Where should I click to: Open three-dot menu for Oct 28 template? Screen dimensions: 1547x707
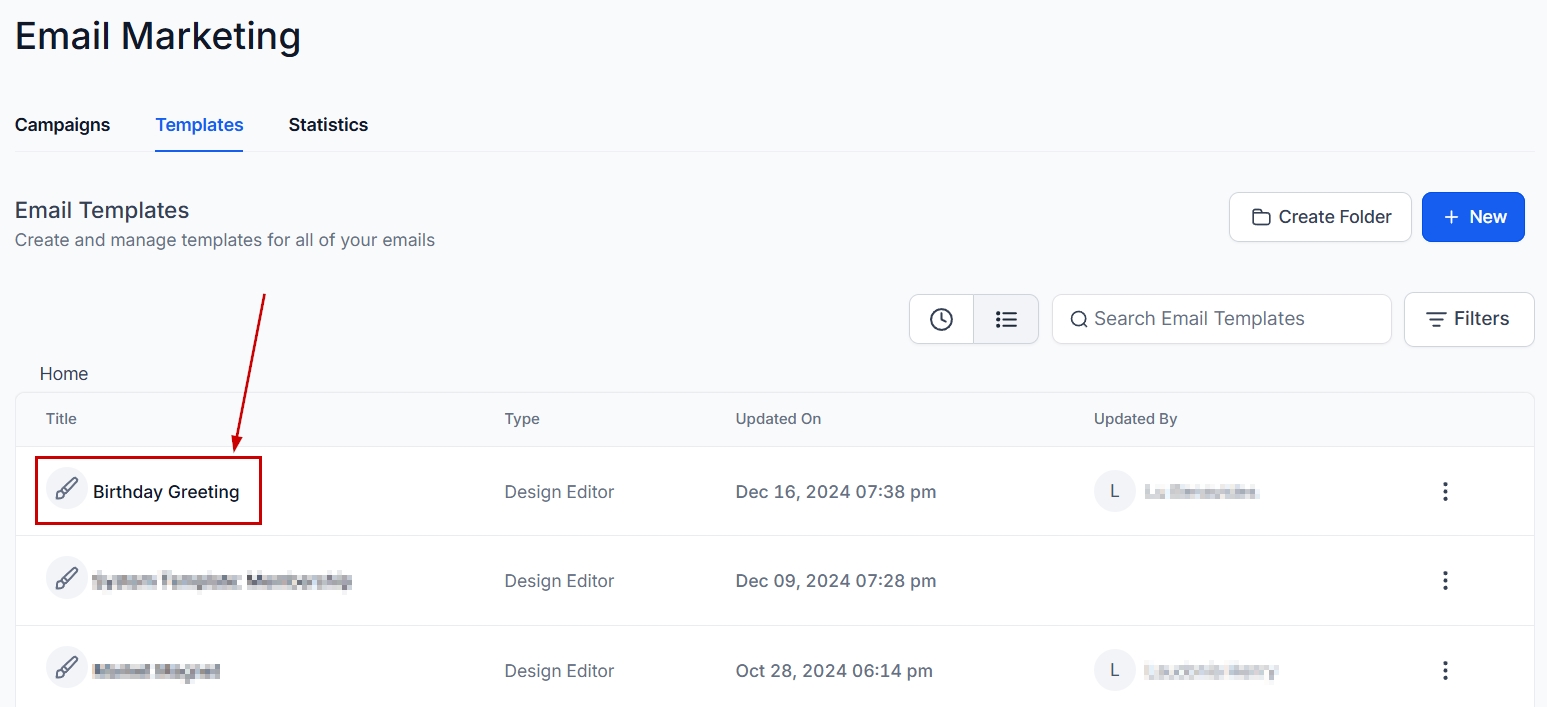(1444, 670)
